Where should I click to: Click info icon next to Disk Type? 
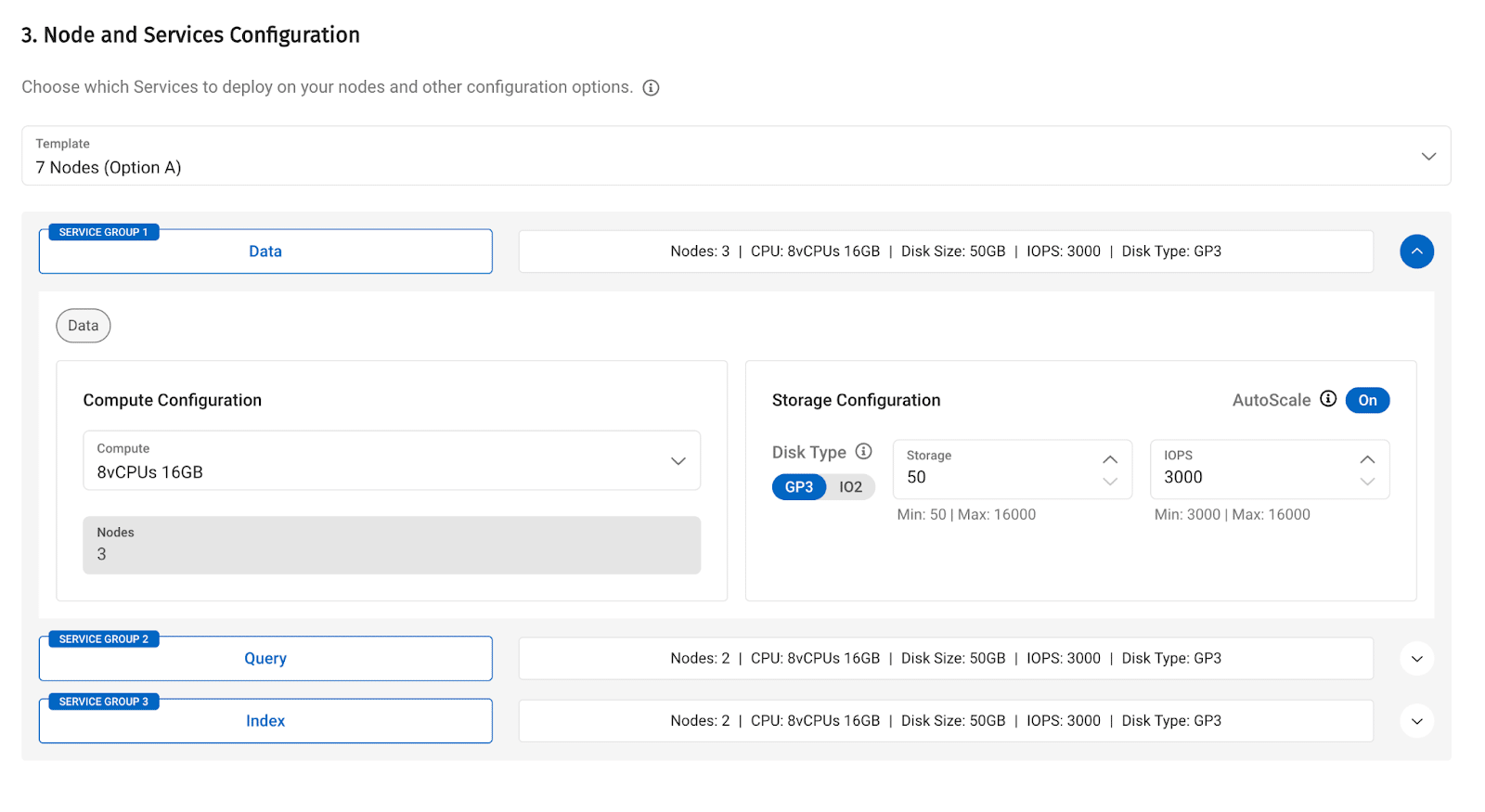(x=863, y=451)
